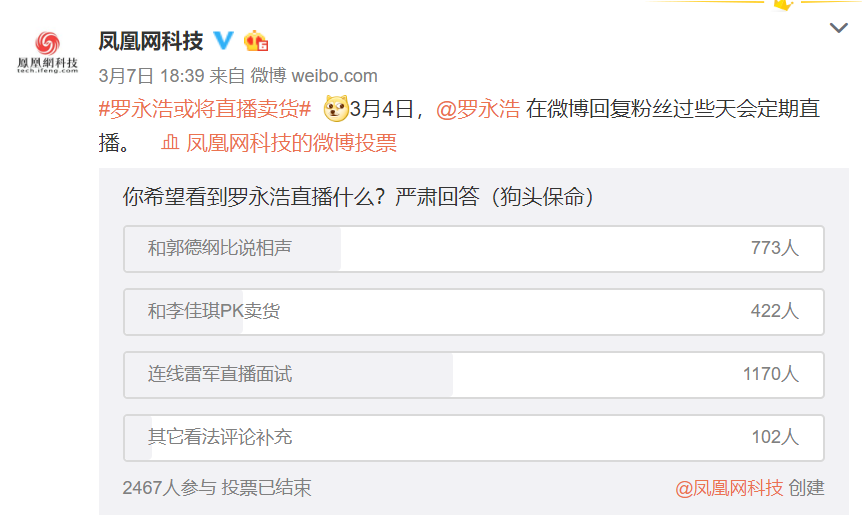Click the poll bar chart icon
Image resolution: width=862 pixels, height=523 pixels.
[170, 143]
